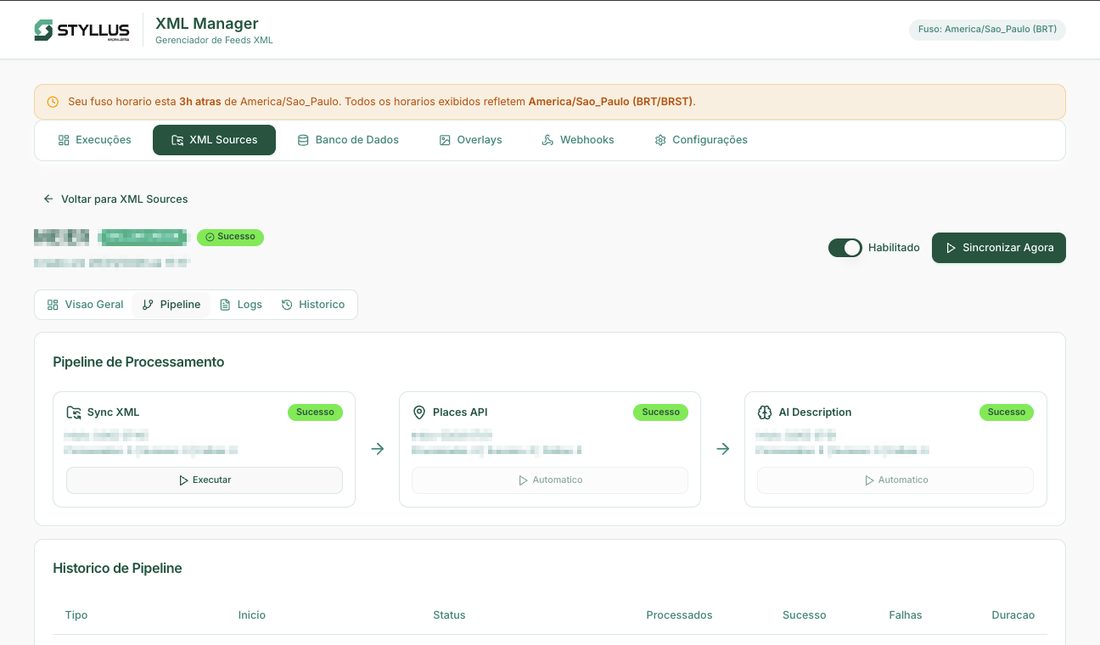The width and height of the screenshot is (1100, 645).
Task: Click the Voltar para XML Sources link
Action: (124, 198)
